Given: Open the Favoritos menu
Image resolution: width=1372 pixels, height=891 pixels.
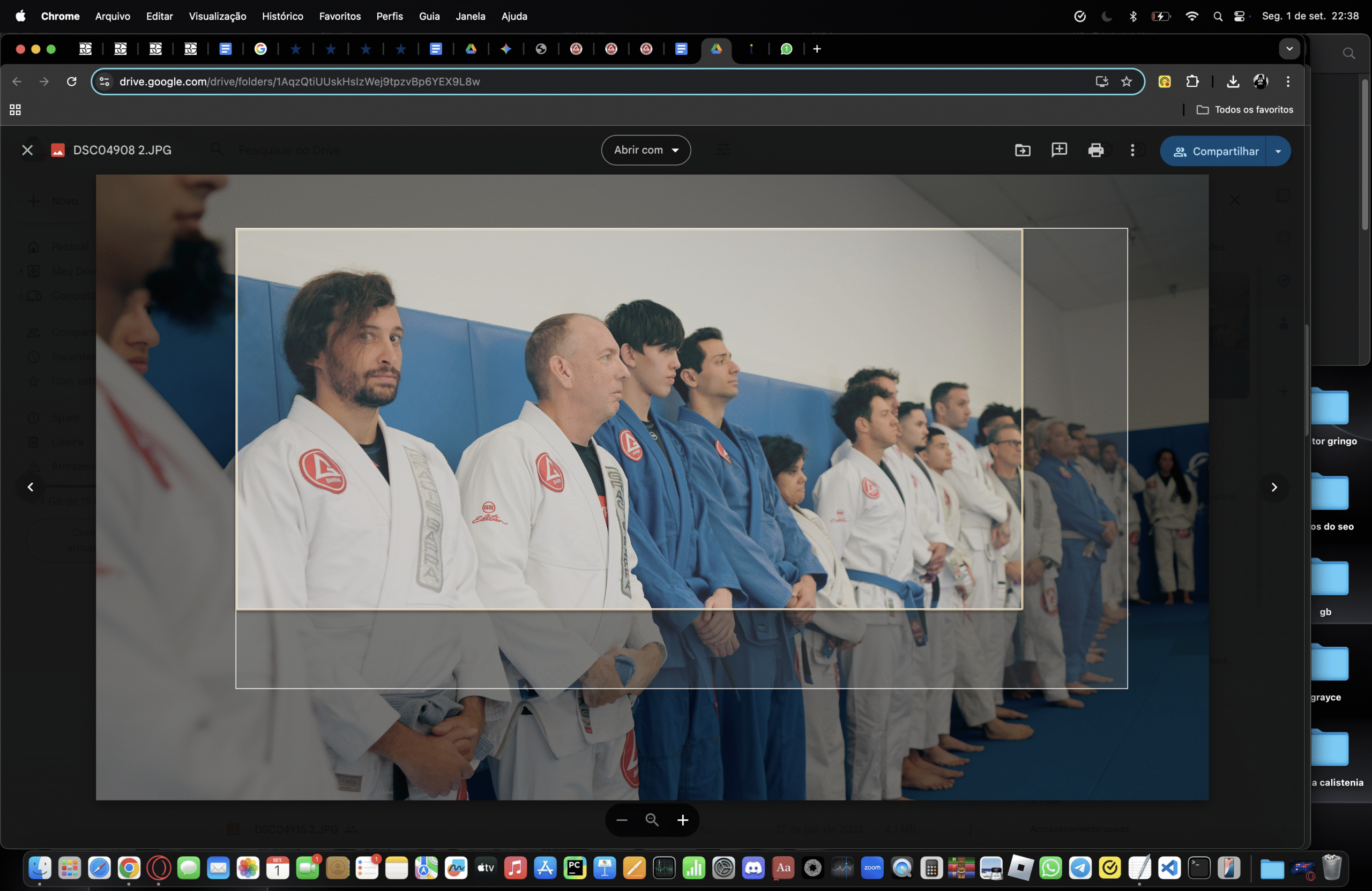Looking at the screenshot, I should 340,16.
